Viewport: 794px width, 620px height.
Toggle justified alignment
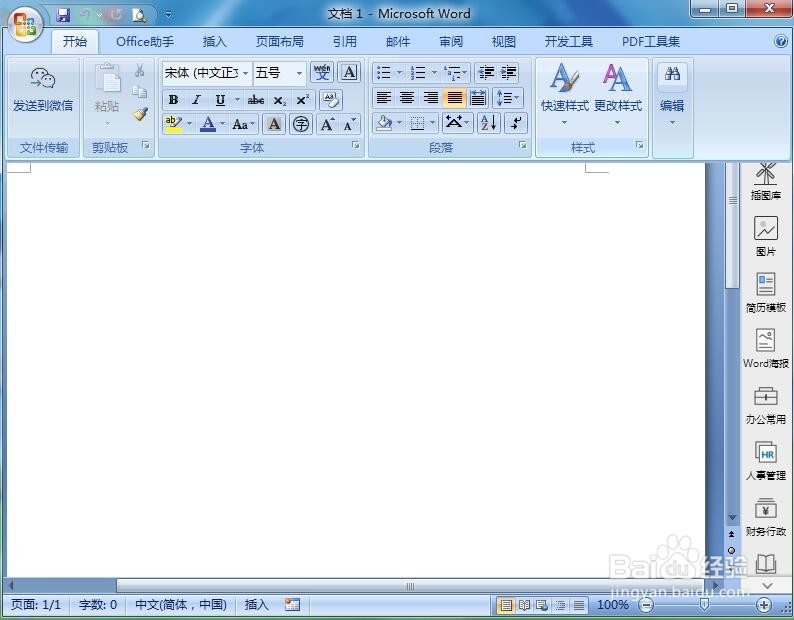455,98
